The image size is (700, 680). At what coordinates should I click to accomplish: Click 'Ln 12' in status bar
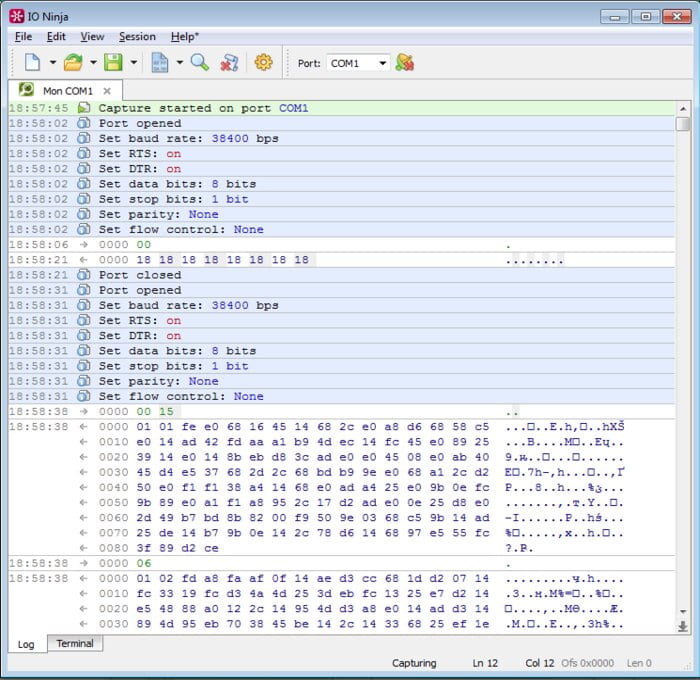(x=485, y=663)
